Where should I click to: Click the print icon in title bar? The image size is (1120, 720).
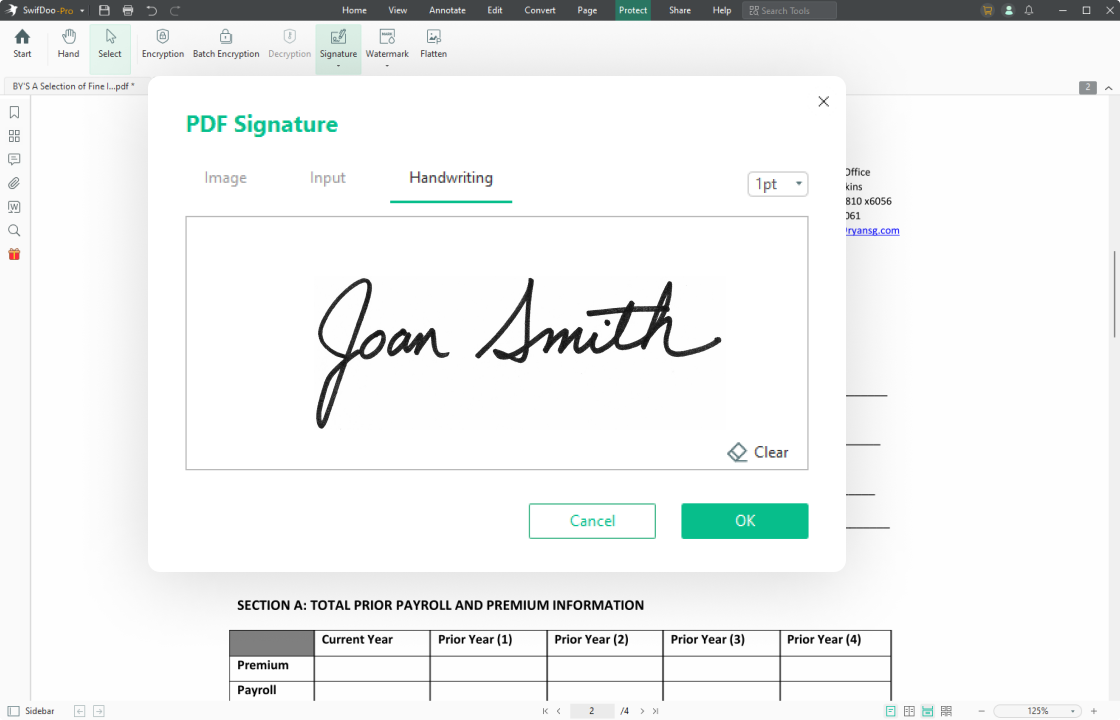pyautogui.click(x=127, y=10)
